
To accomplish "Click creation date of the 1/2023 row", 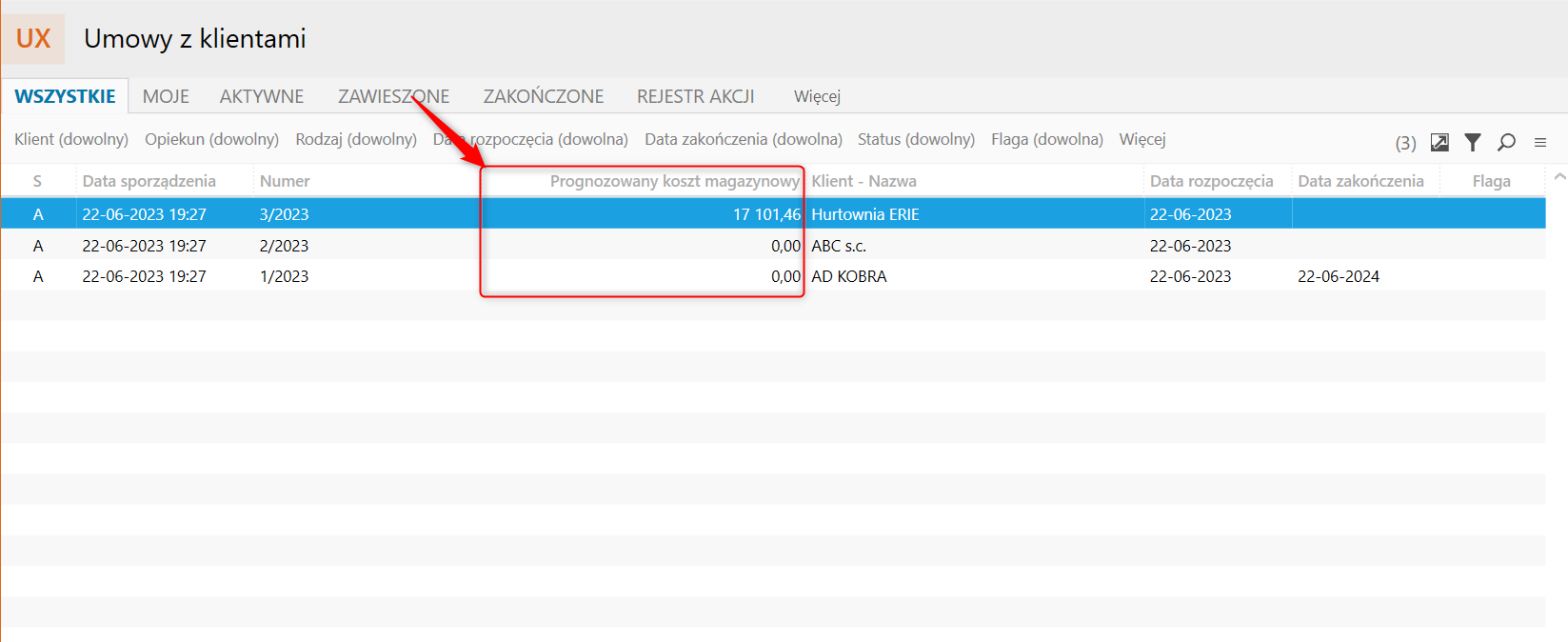I will [x=144, y=276].
